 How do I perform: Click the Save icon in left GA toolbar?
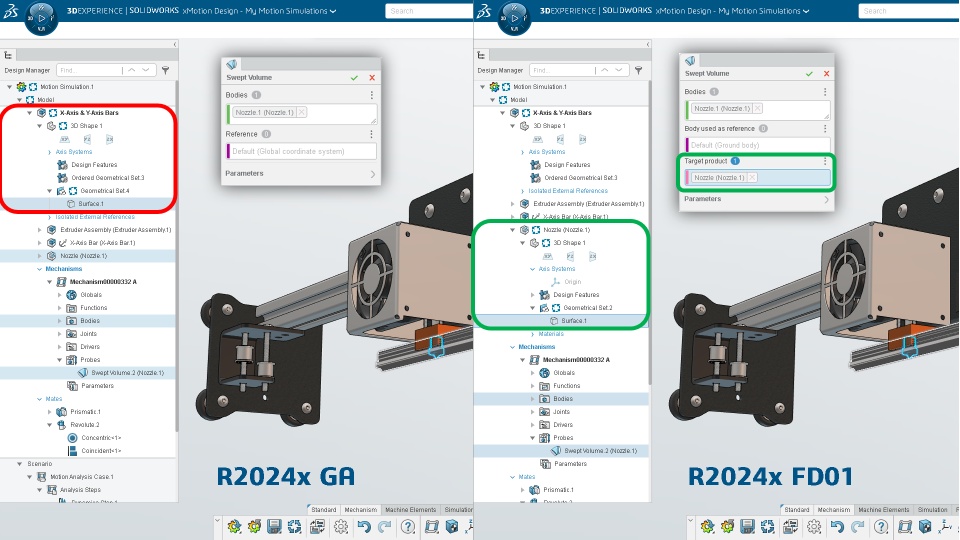[x=274, y=527]
